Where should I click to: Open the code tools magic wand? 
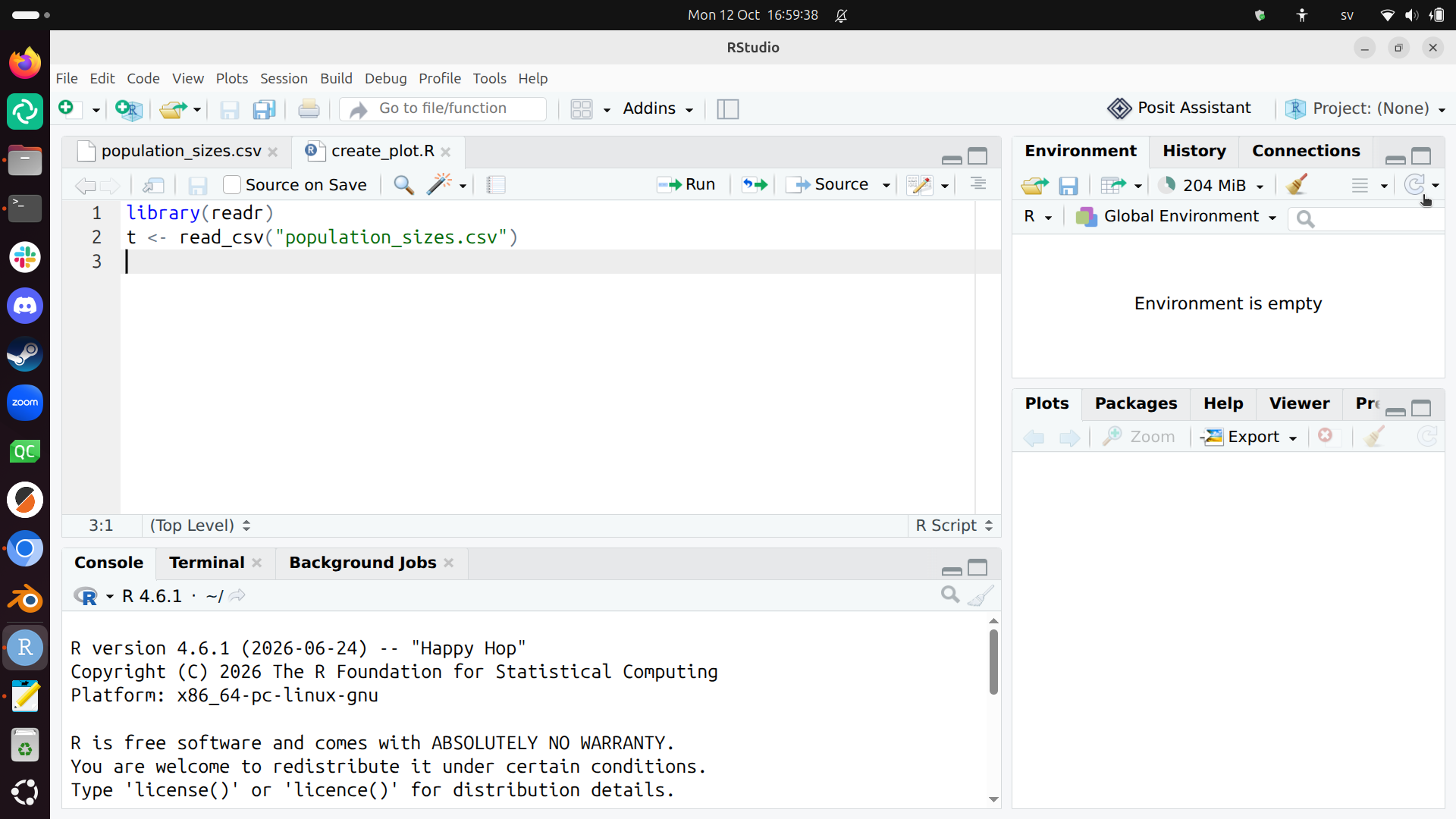click(439, 184)
